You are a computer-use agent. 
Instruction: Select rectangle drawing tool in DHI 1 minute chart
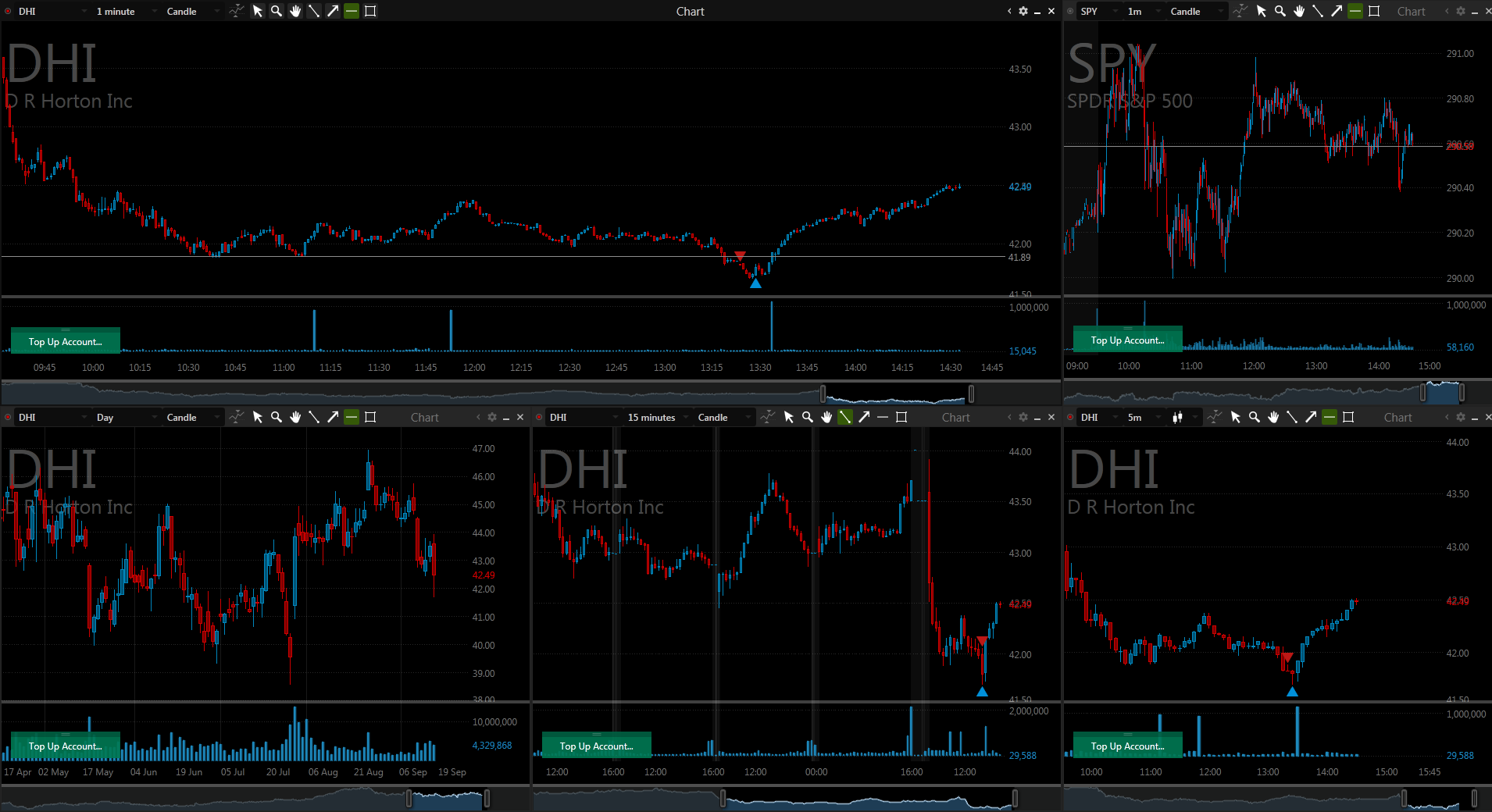pyautogui.click(x=370, y=11)
